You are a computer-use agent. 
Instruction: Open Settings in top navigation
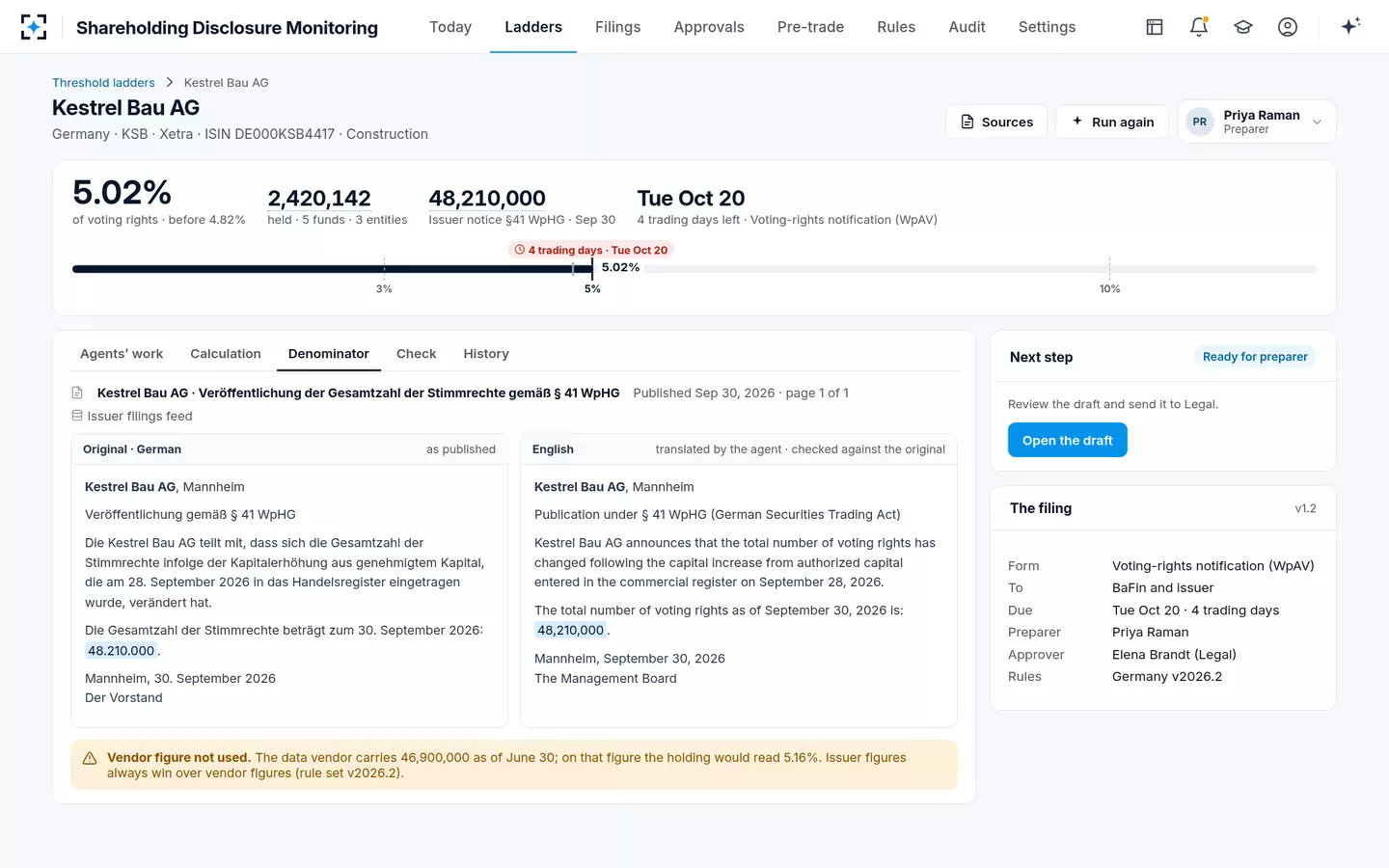point(1047,27)
